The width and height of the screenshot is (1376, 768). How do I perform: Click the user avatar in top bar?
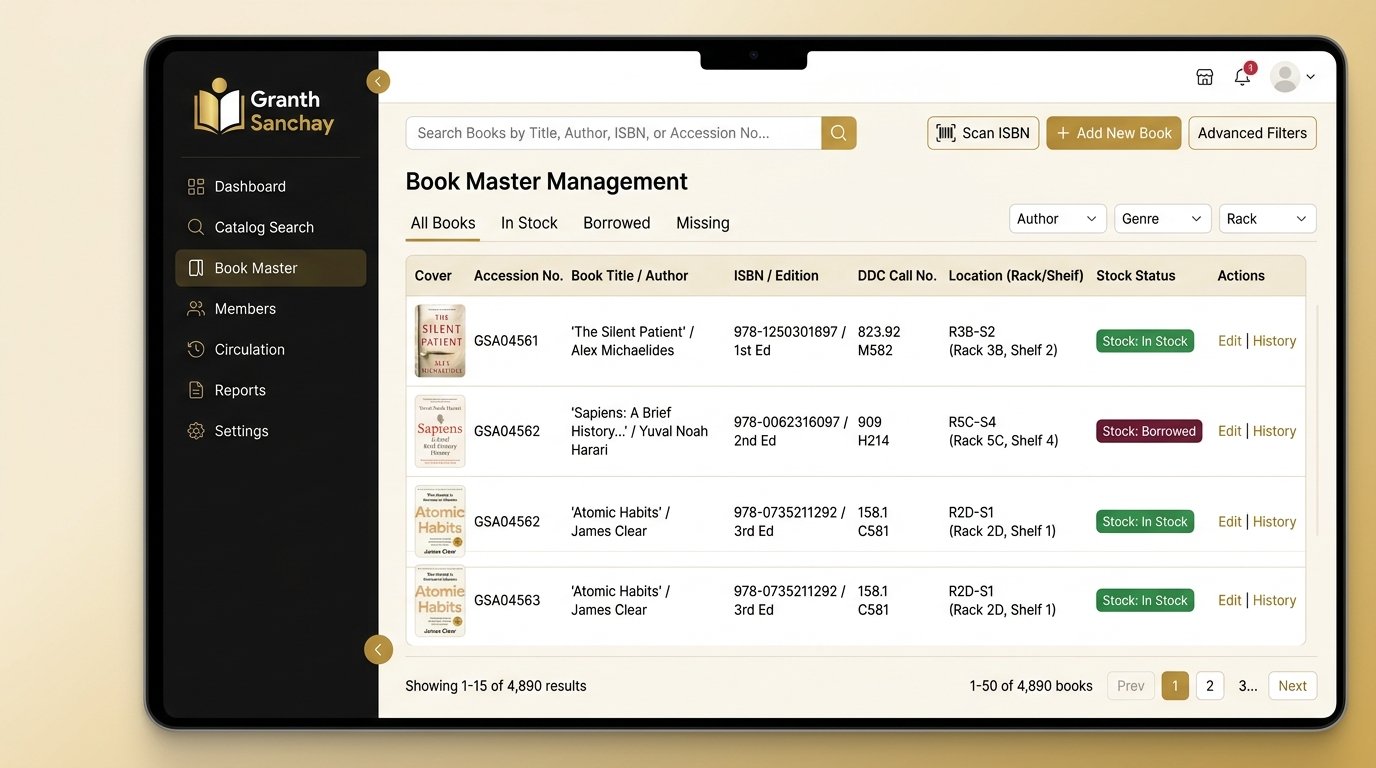coord(1285,77)
